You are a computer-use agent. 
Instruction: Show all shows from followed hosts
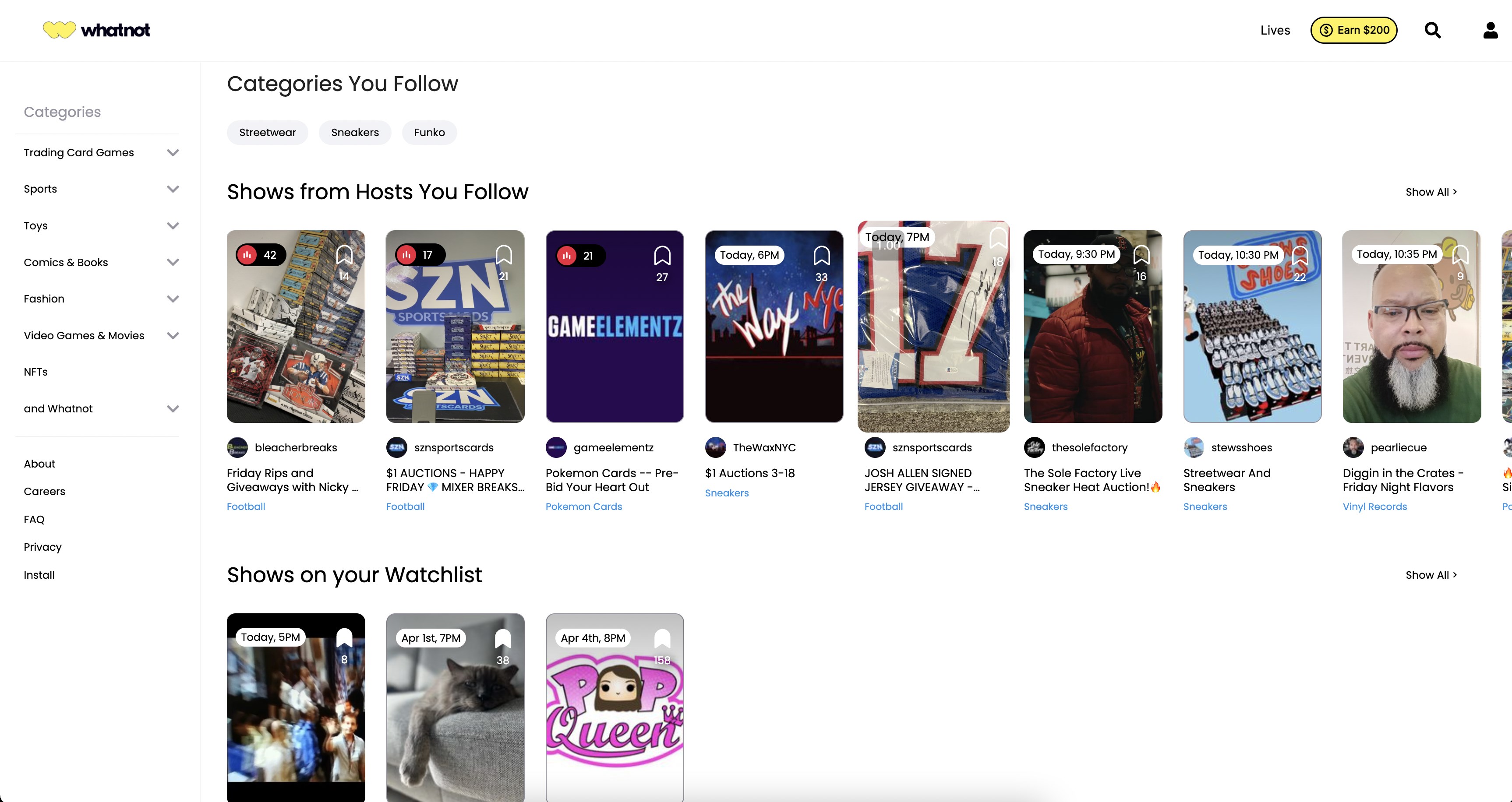coord(1431,192)
